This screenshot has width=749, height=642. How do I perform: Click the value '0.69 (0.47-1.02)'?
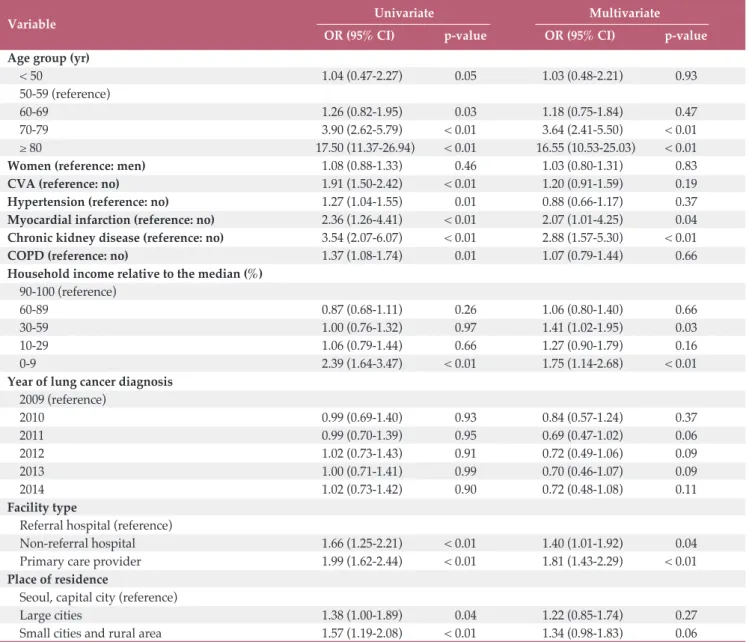tap(582, 436)
